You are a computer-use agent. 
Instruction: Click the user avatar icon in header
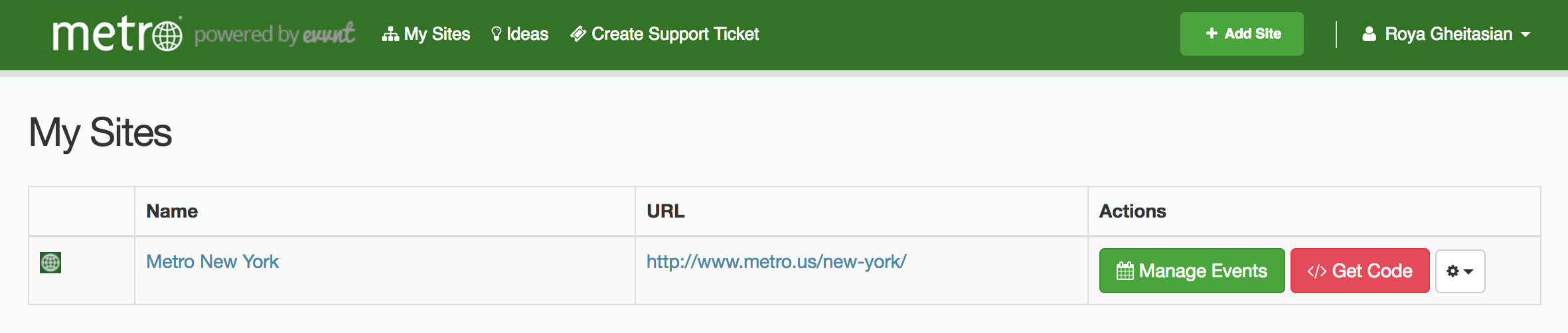pos(1369,34)
